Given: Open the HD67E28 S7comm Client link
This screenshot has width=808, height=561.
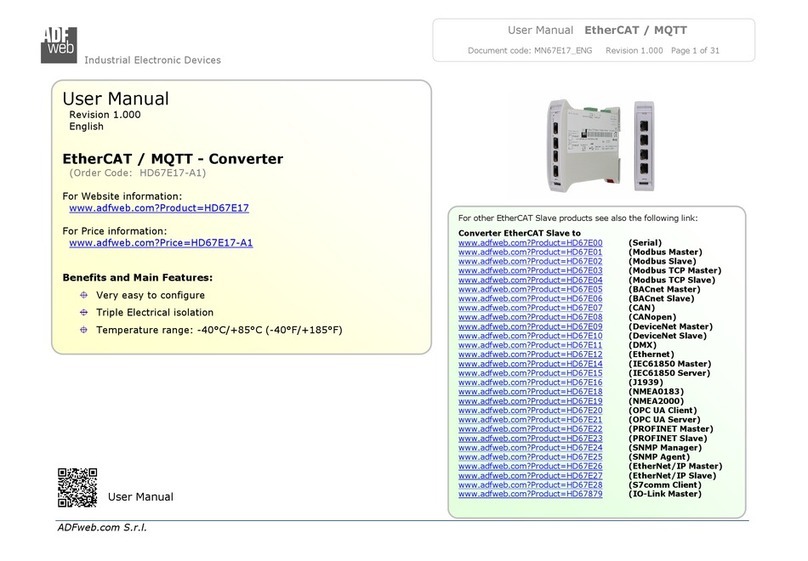Looking at the screenshot, I should point(530,485).
